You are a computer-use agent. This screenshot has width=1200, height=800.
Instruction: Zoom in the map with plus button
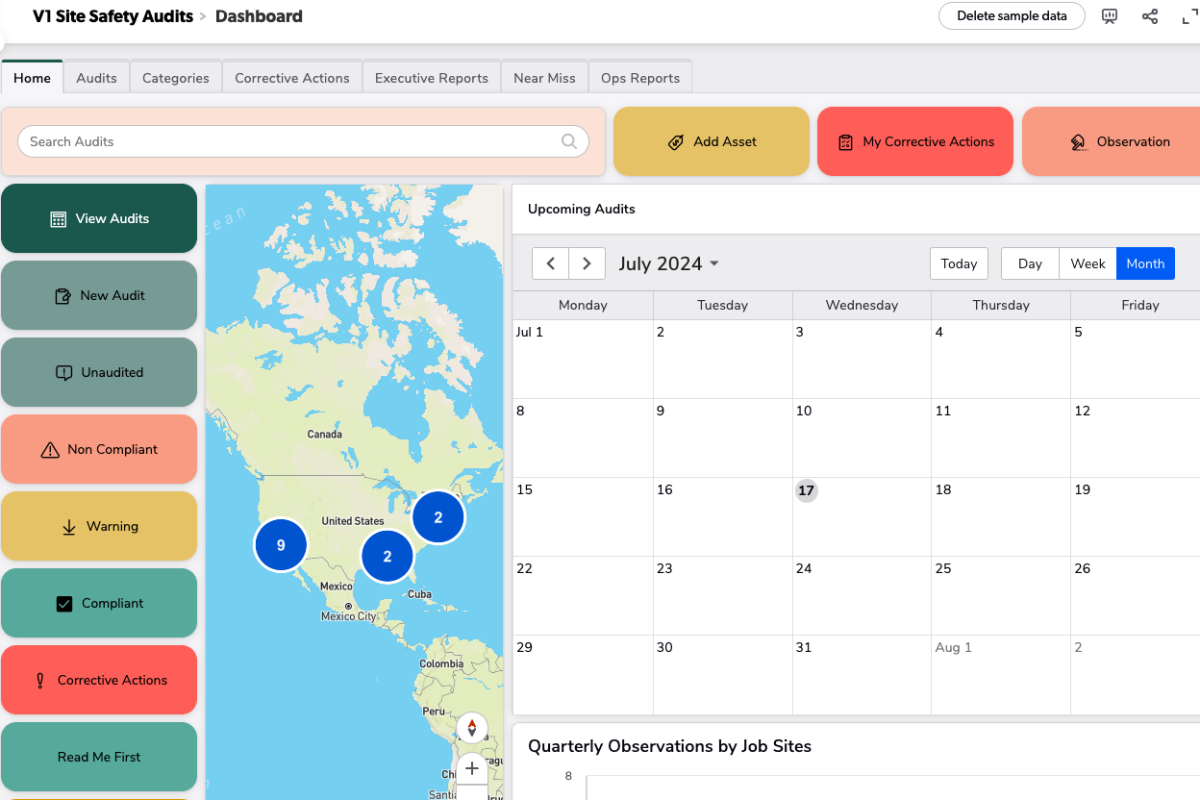[472, 768]
